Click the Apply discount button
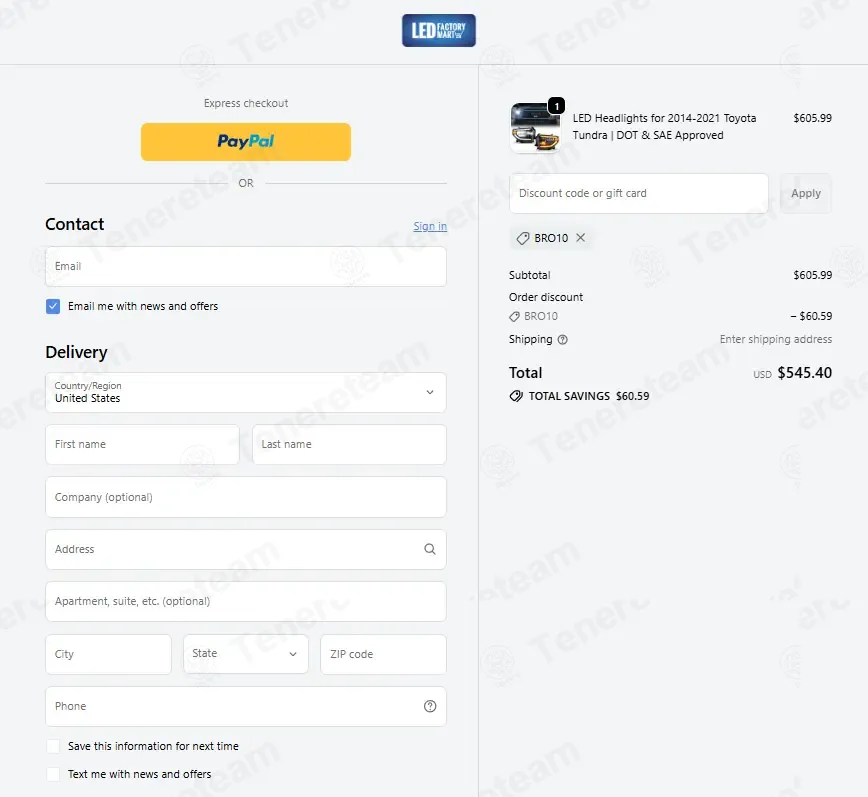 (805, 193)
